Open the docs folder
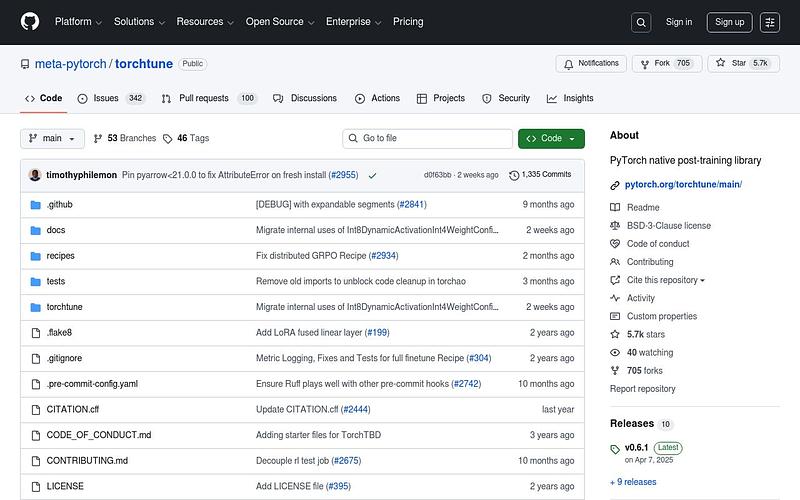 point(56,230)
